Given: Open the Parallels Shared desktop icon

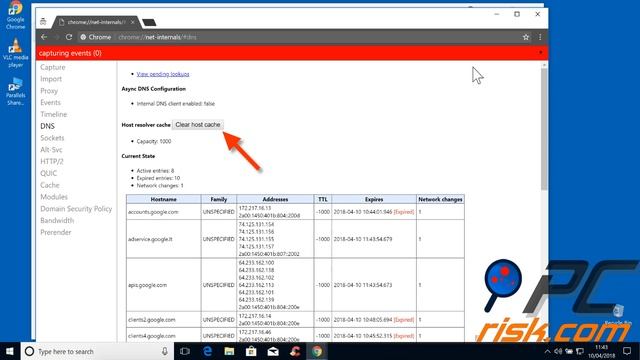Looking at the screenshot, I should (x=15, y=91).
